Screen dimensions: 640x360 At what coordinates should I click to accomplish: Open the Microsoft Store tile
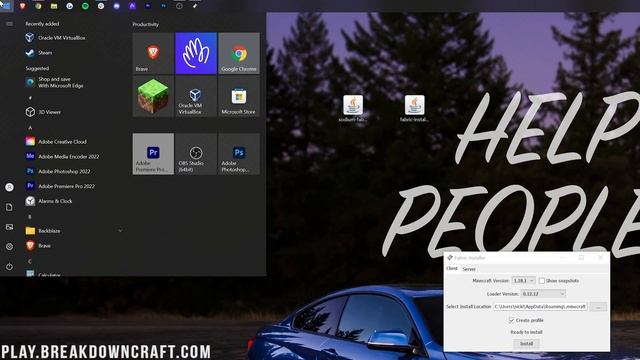239,96
